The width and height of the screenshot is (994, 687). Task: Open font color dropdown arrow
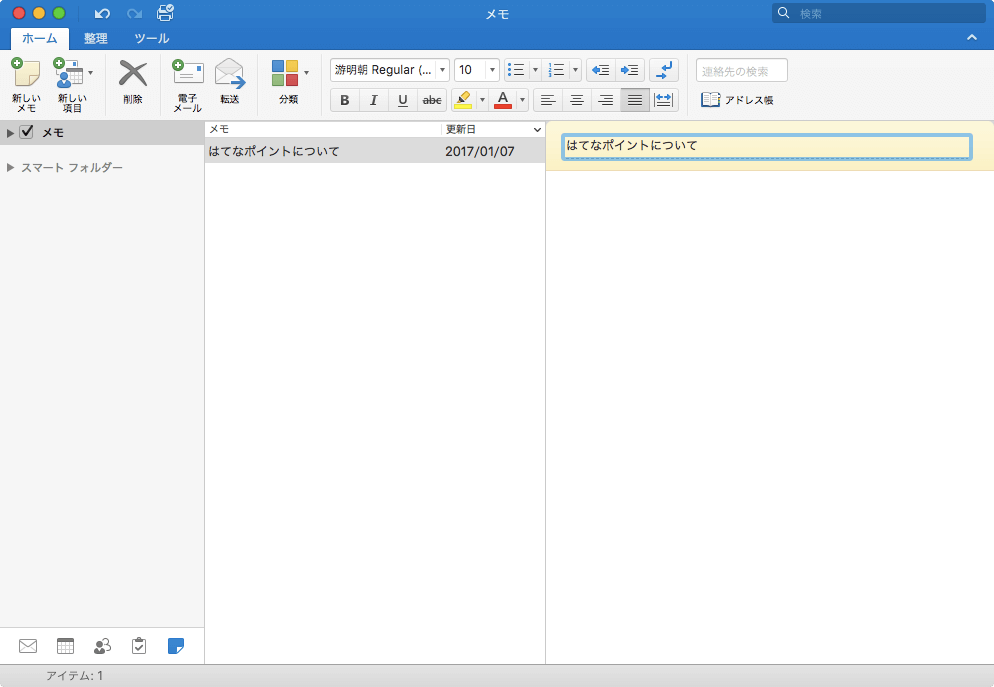click(522, 100)
